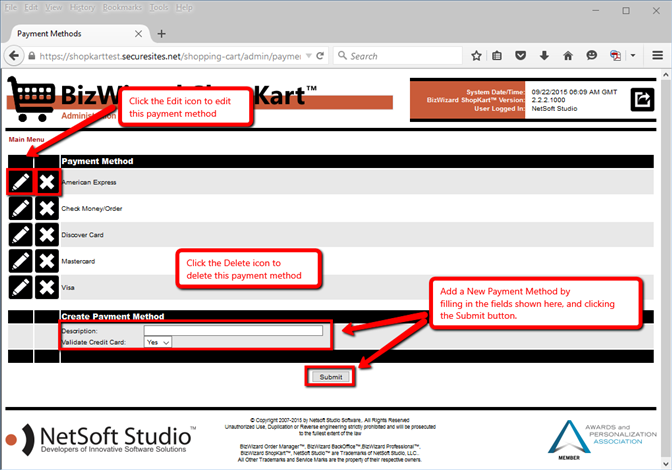This screenshot has width=672, height=470.
Task: Click the Payment Method column header
Action: [x=97, y=162]
